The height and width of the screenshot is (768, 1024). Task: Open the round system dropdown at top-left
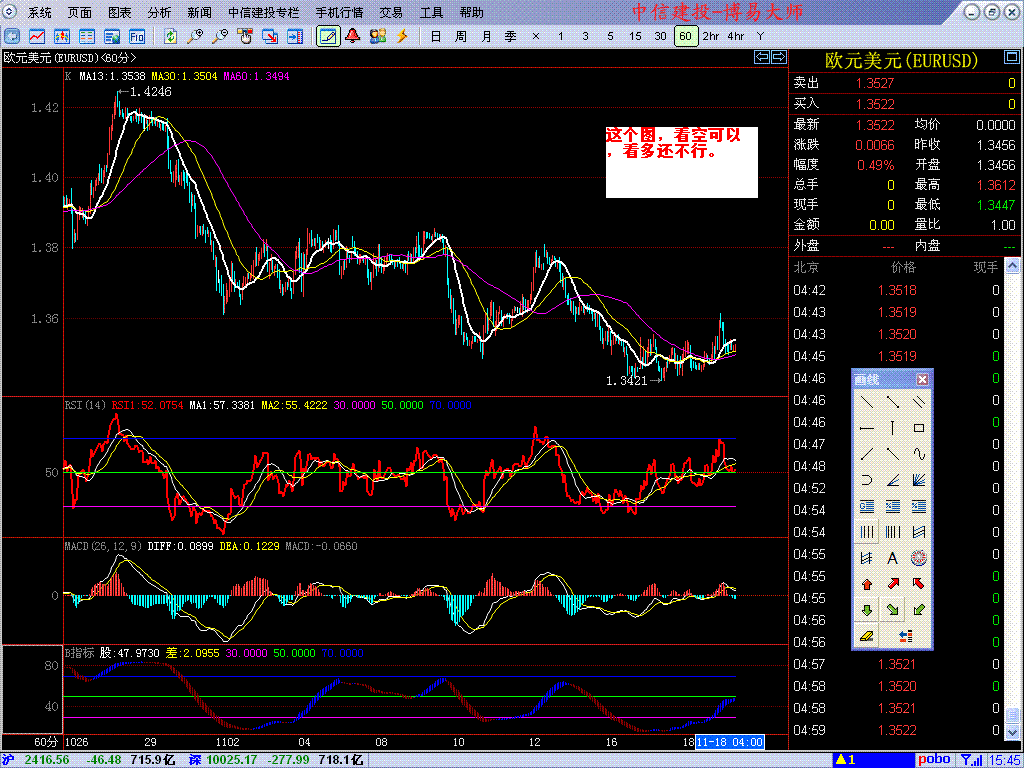tap(11, 13)
